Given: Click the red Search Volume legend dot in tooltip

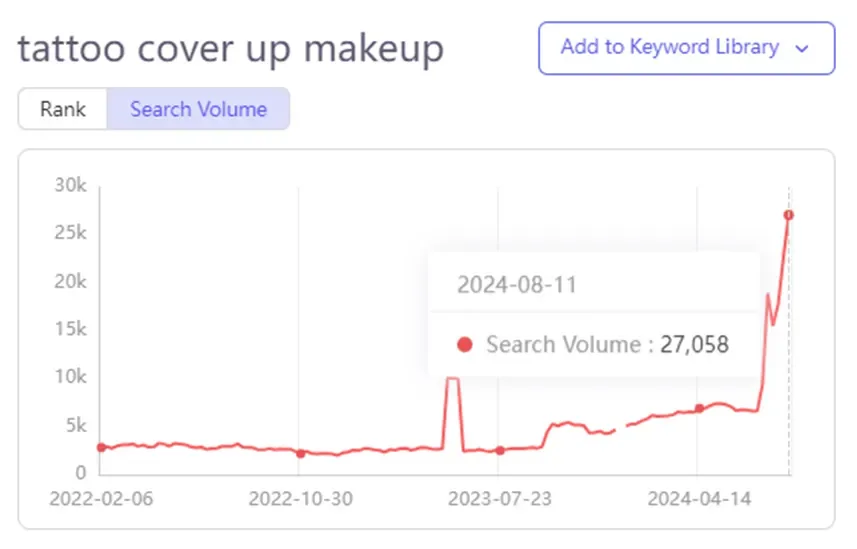Looking at the screenshot, I should (x=465, y=344).
